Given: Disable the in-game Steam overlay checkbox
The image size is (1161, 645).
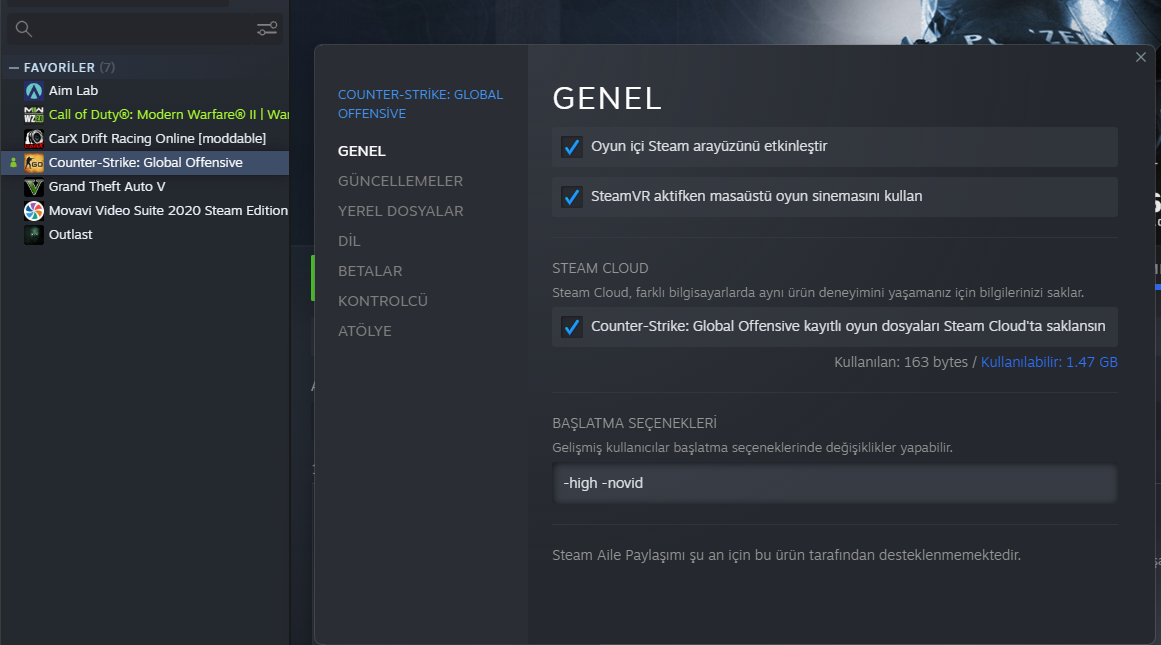Looking at the screenshot, I should 572,147.
